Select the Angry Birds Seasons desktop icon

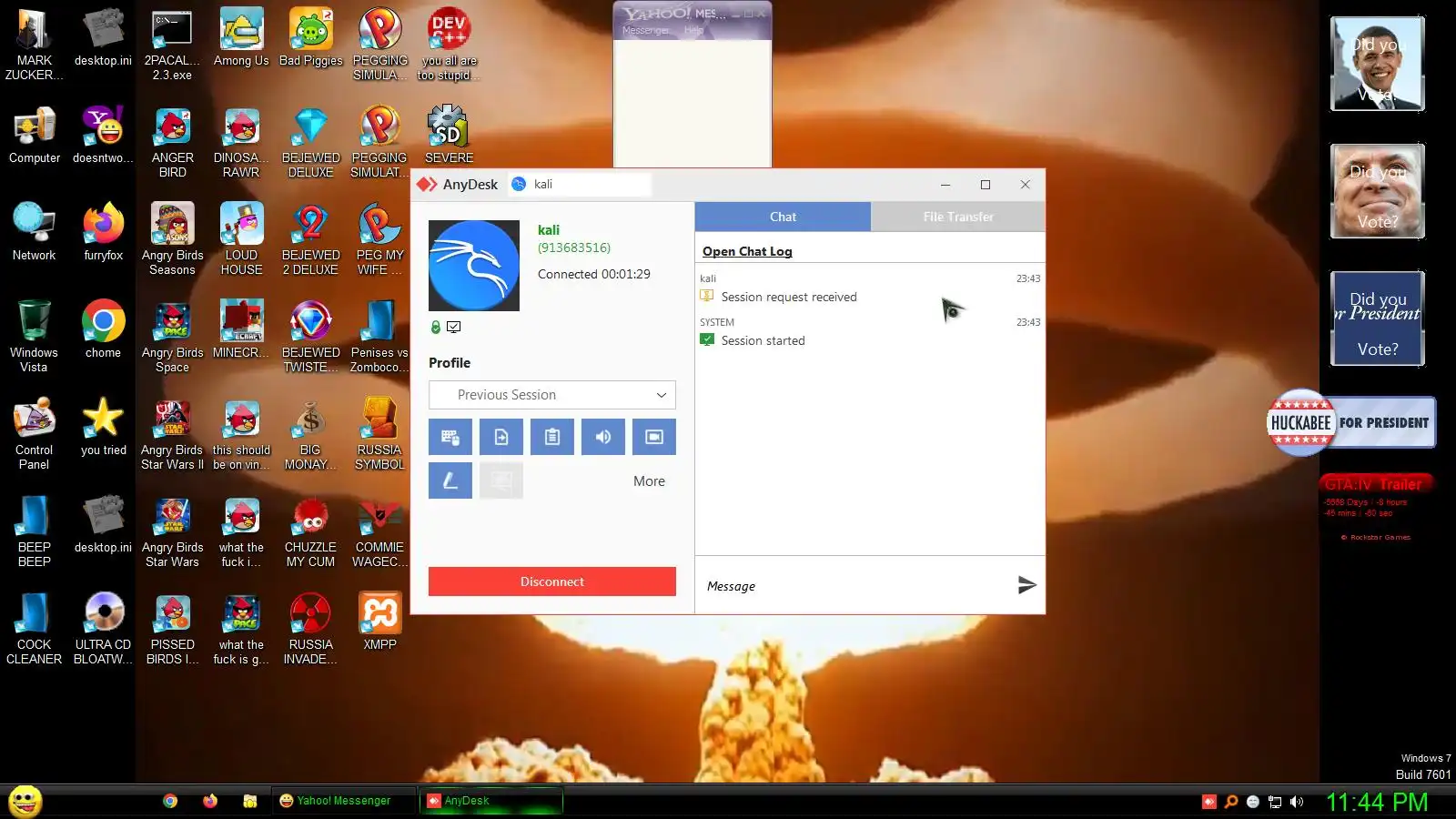coord(173,238)
